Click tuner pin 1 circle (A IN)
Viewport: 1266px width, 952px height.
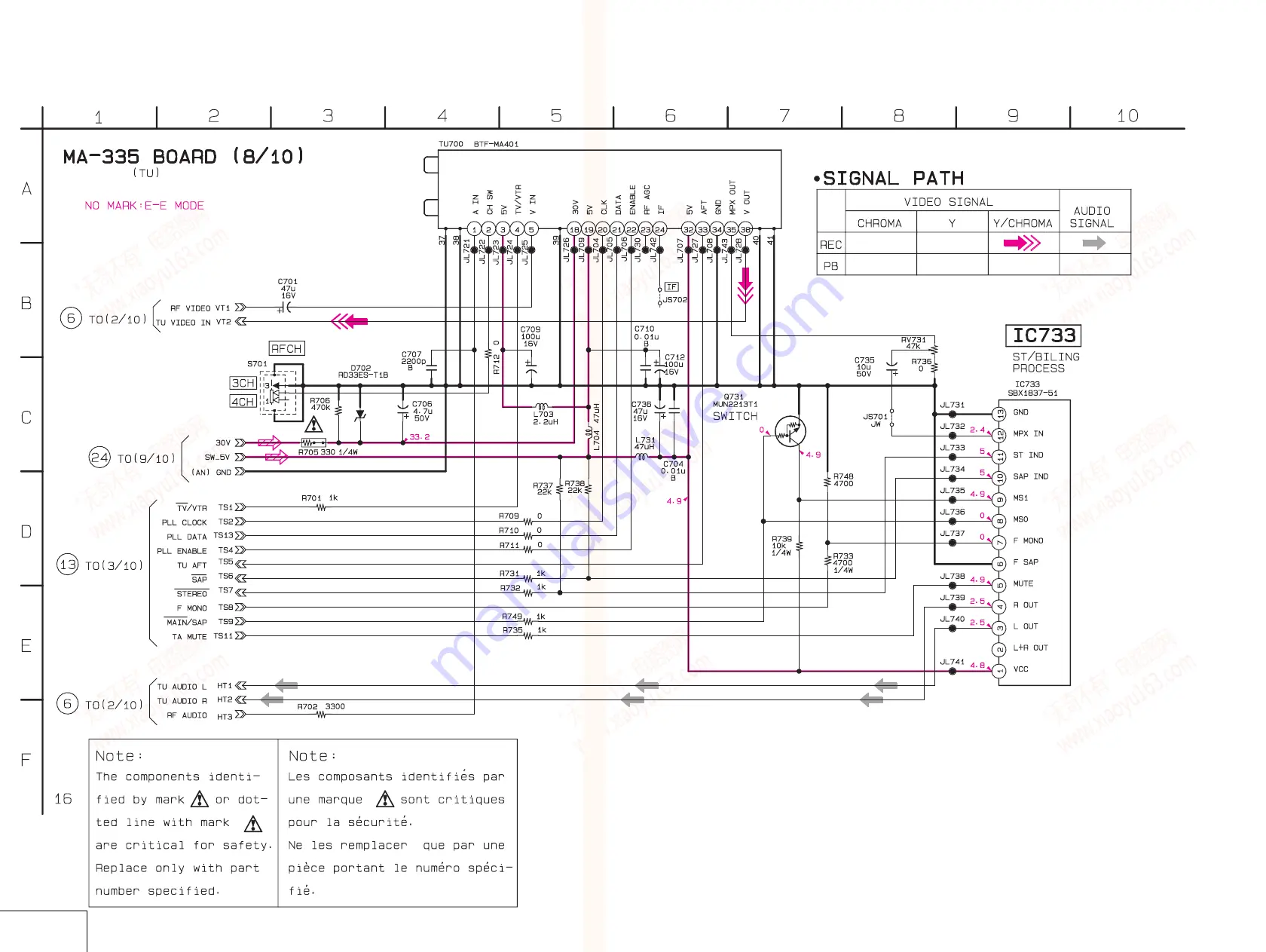474,229
